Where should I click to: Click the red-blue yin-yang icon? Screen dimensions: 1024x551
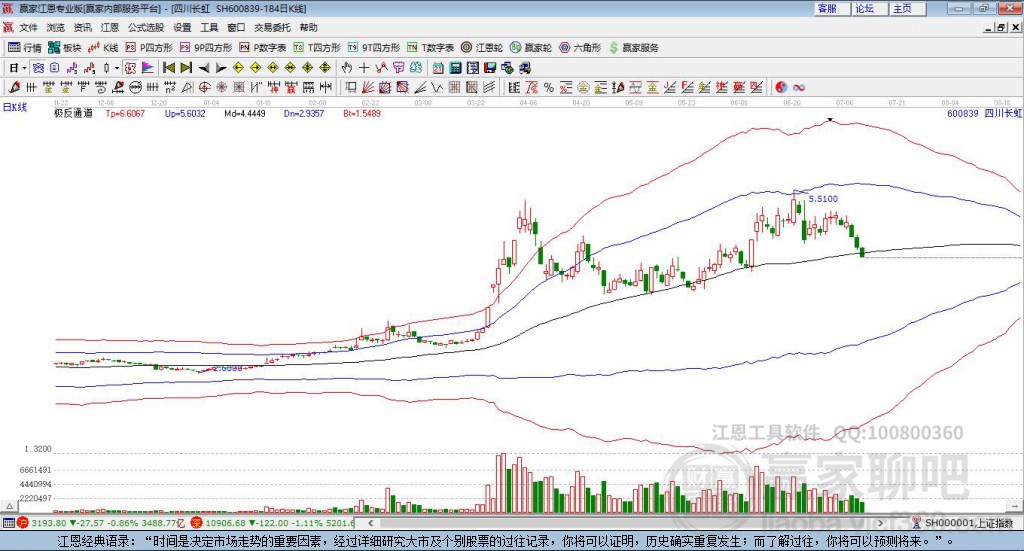pos(781,87)
